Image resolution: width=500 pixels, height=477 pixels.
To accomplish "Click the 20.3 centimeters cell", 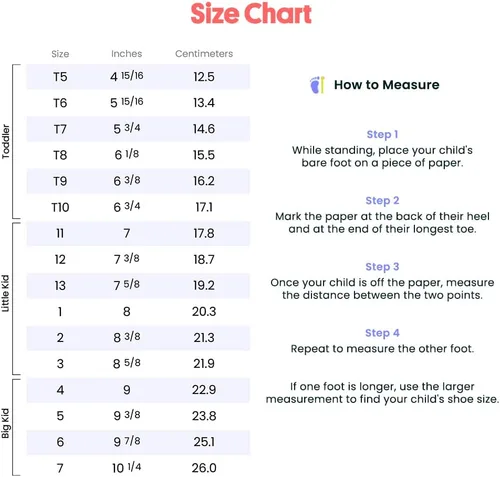I will point(204,312).
